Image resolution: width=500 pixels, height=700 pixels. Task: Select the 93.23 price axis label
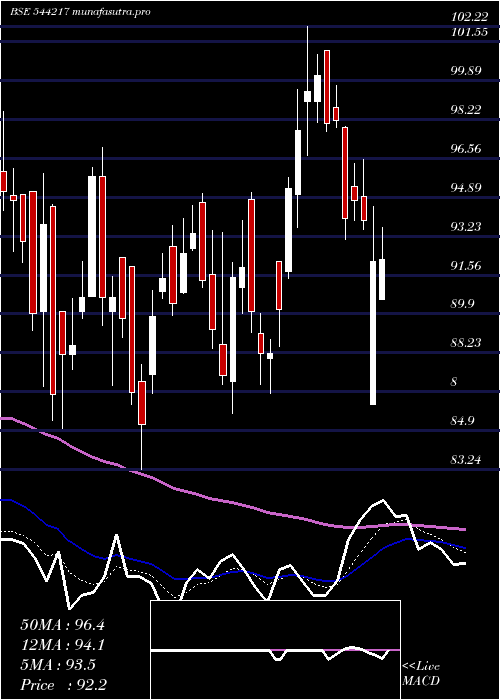click(467, 227)
